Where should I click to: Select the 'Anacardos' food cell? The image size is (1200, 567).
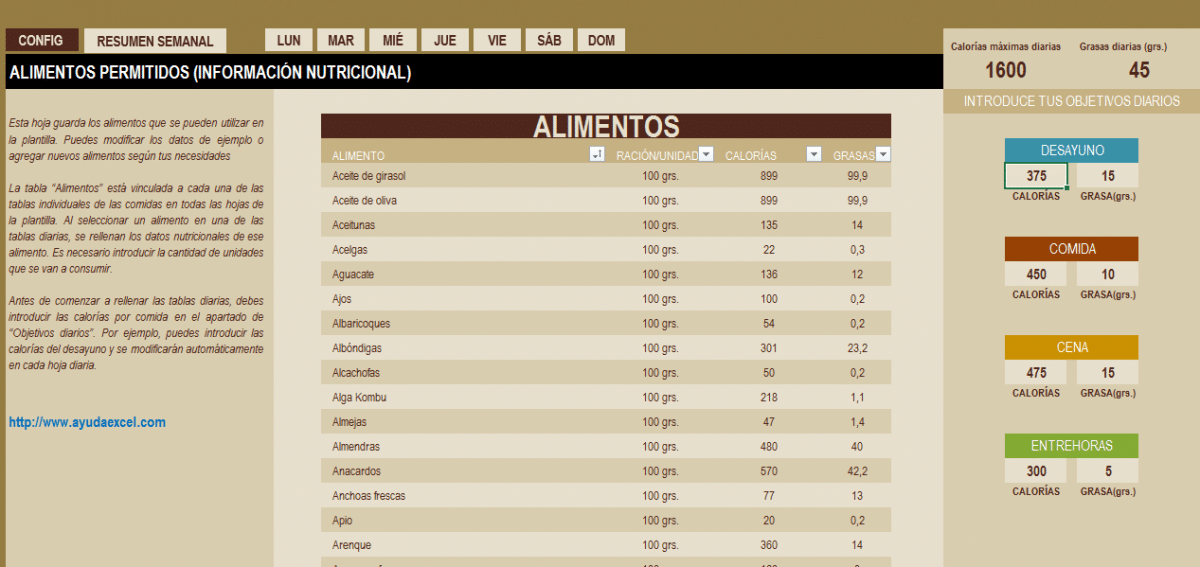[x=357, y=471]
